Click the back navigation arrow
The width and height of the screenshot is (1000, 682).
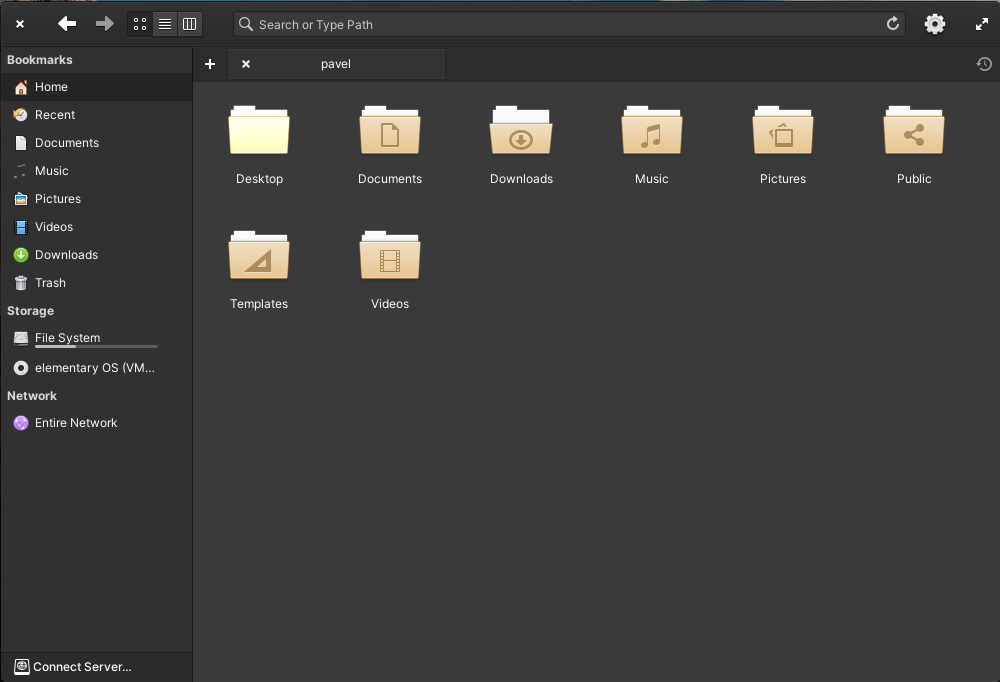[67, 23]
